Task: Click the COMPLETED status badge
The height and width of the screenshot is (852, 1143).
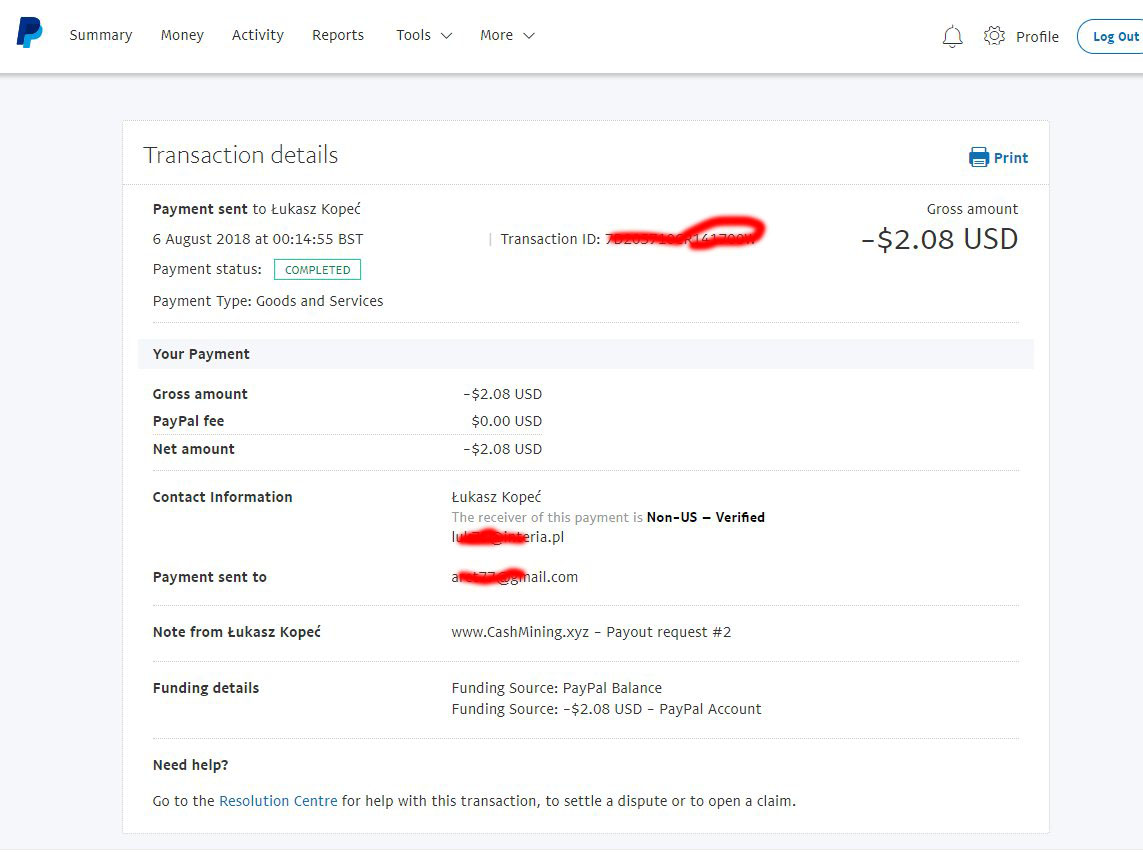Action: pos(317,270)
